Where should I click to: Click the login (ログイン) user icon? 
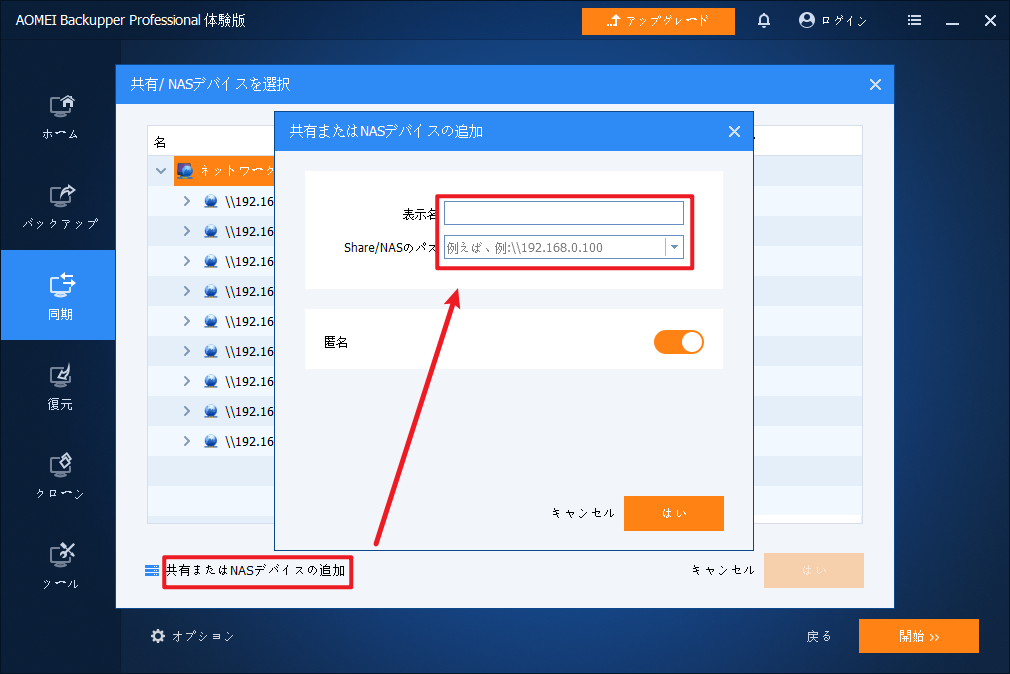pyautogui.click(x=806, y=21)
